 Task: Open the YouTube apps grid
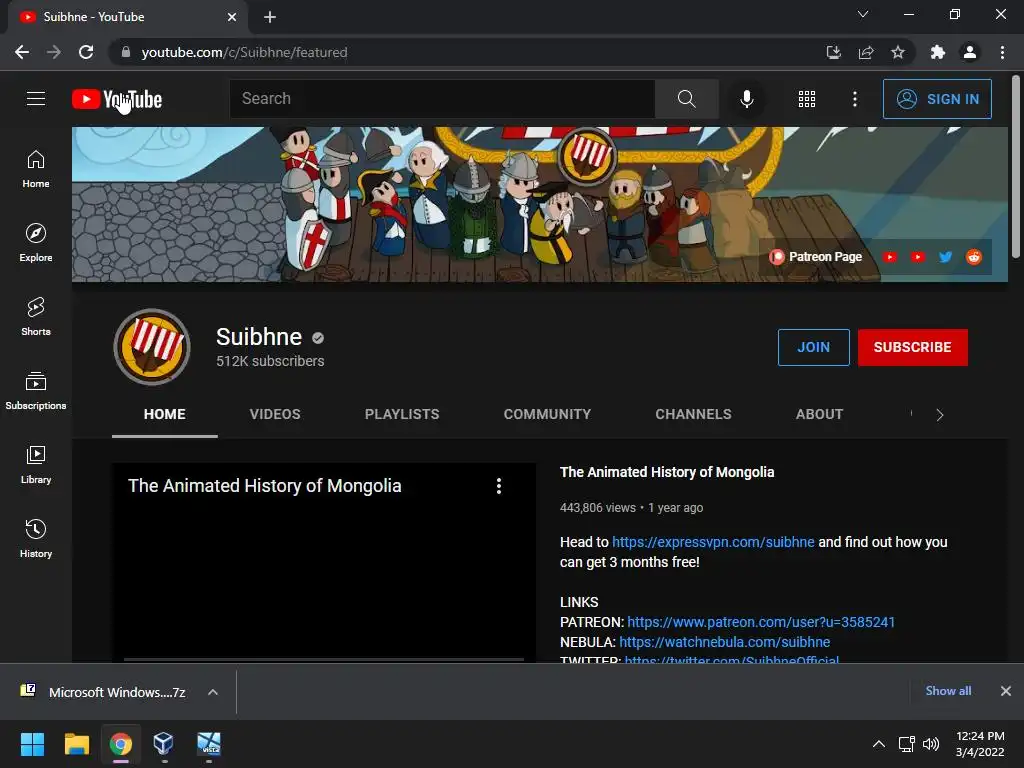pyautogui.click(x=807, y=99)
